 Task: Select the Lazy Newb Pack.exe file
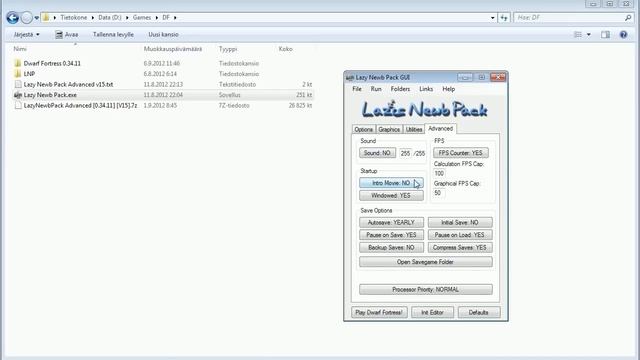[163, 95]
